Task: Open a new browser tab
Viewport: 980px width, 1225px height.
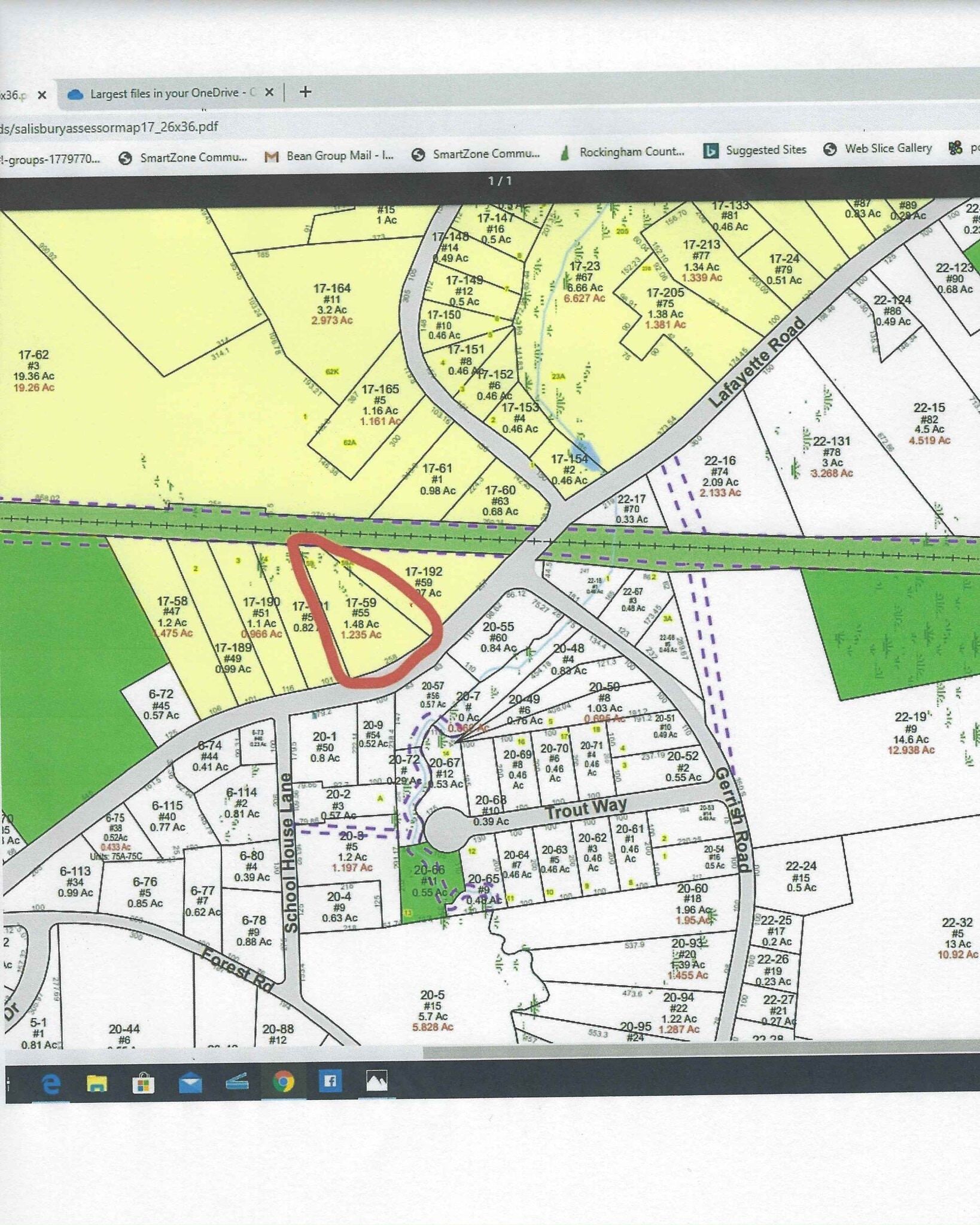Action: 305,92
